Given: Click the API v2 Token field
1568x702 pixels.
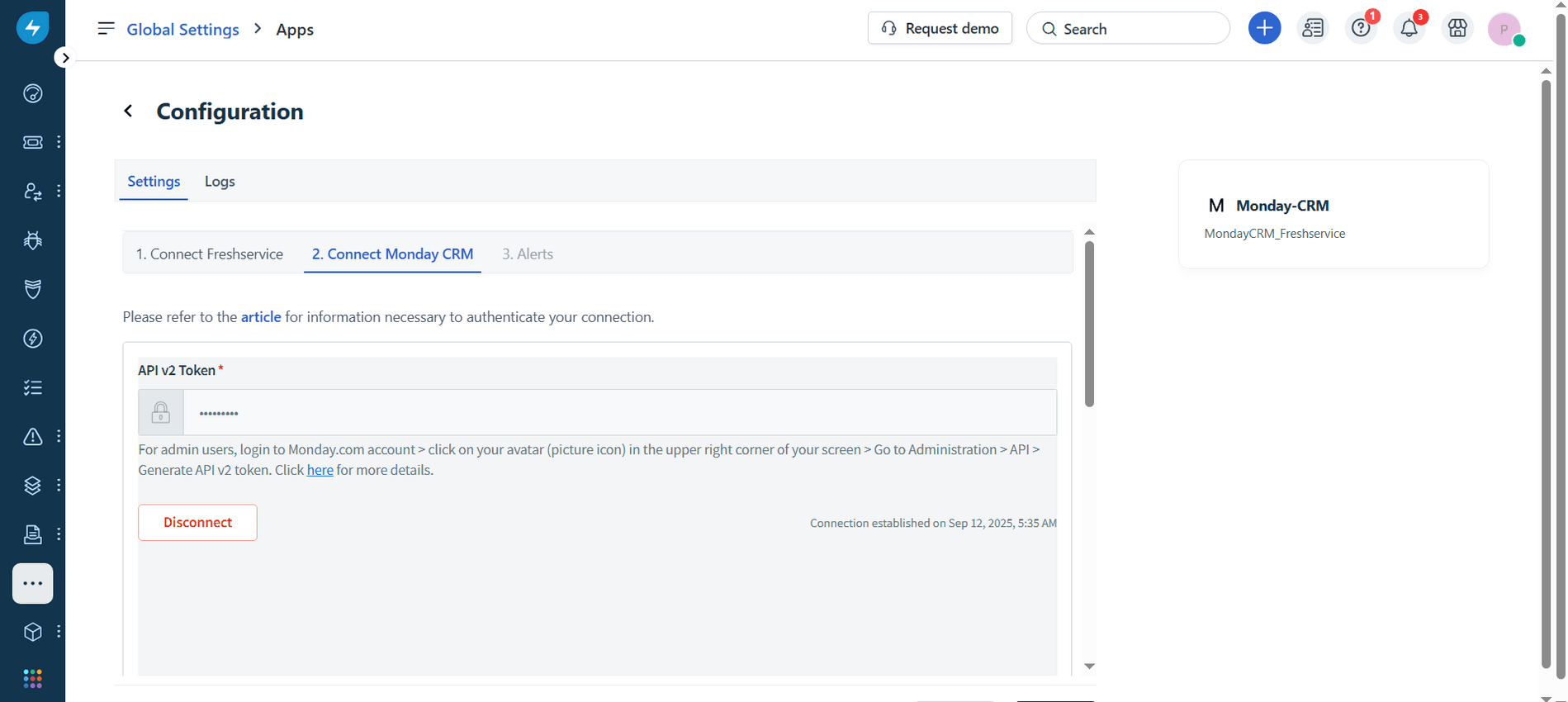Looking at the screenshot, I should point(619,412).
